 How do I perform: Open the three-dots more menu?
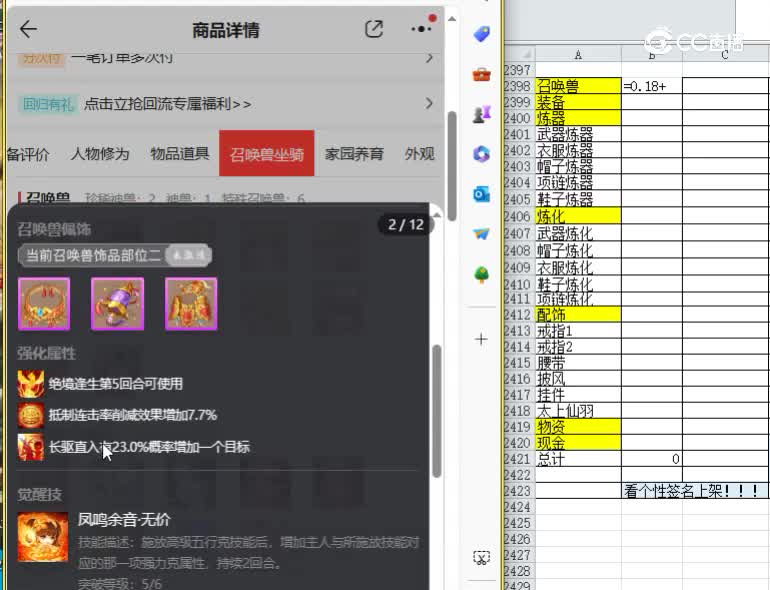pyautogui.click(x=421, y=29)
